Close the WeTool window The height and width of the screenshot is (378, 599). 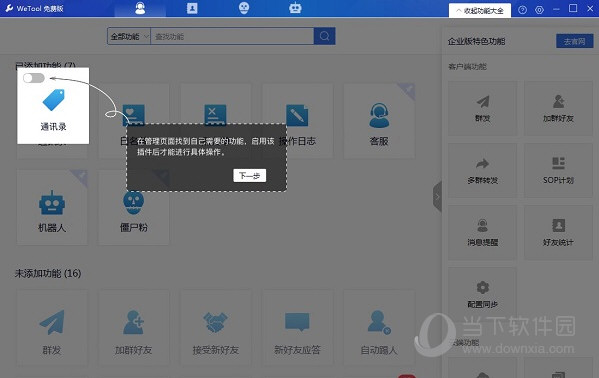tap(590, 9)
